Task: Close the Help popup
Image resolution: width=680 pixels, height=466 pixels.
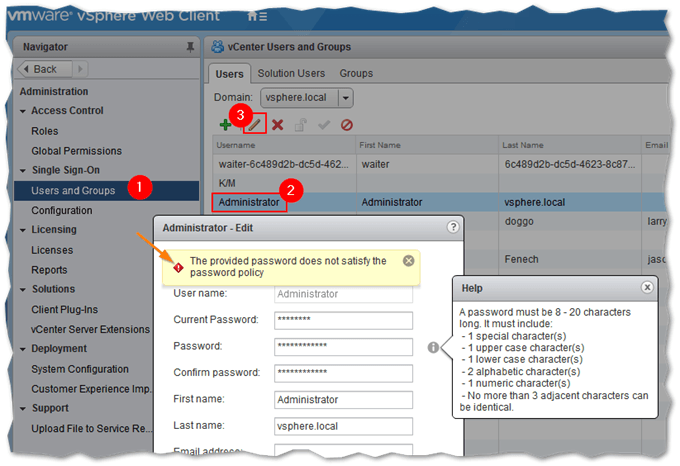Action: [x=647, y=287]
